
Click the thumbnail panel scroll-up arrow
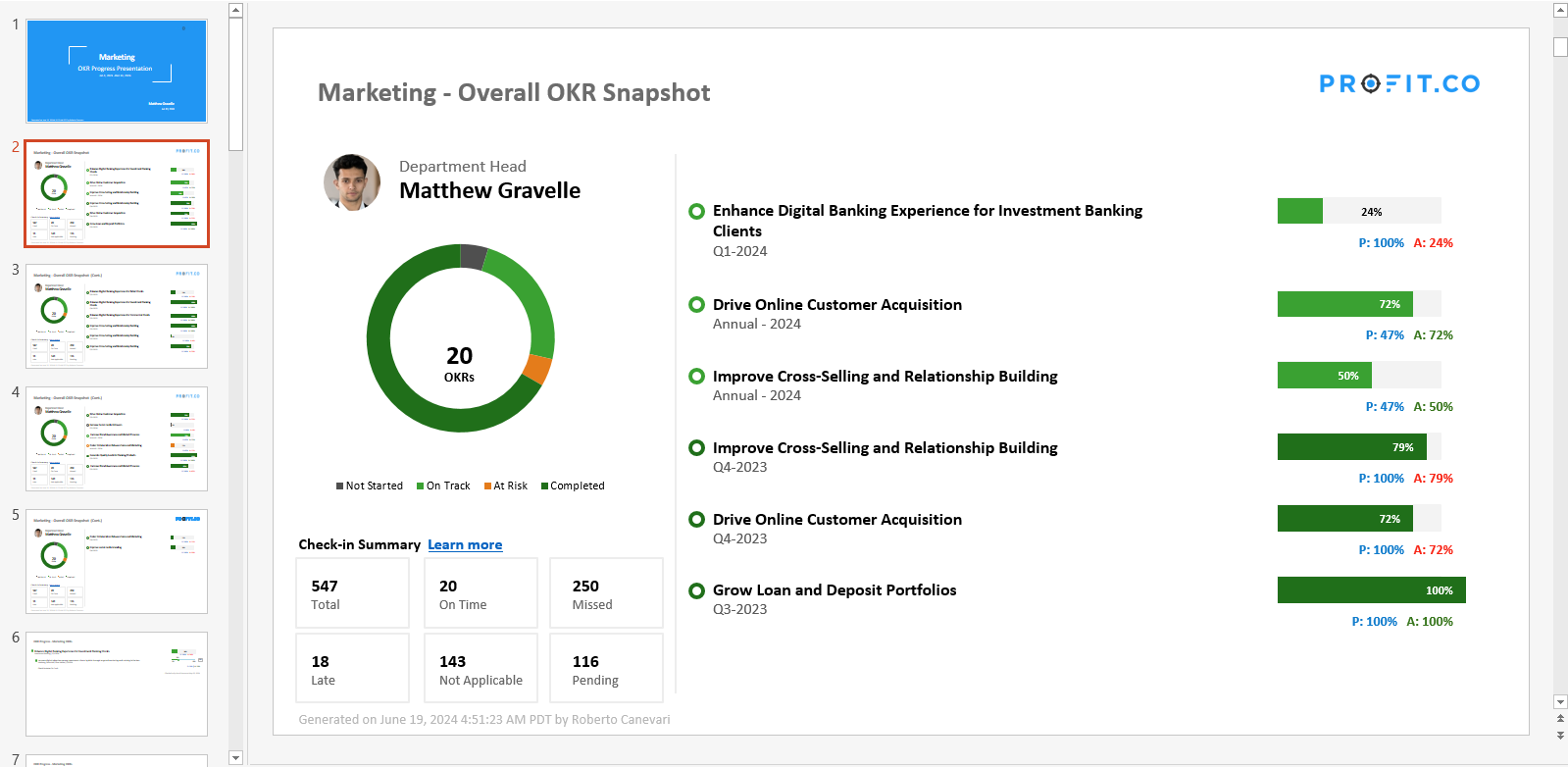coord(235,11)
